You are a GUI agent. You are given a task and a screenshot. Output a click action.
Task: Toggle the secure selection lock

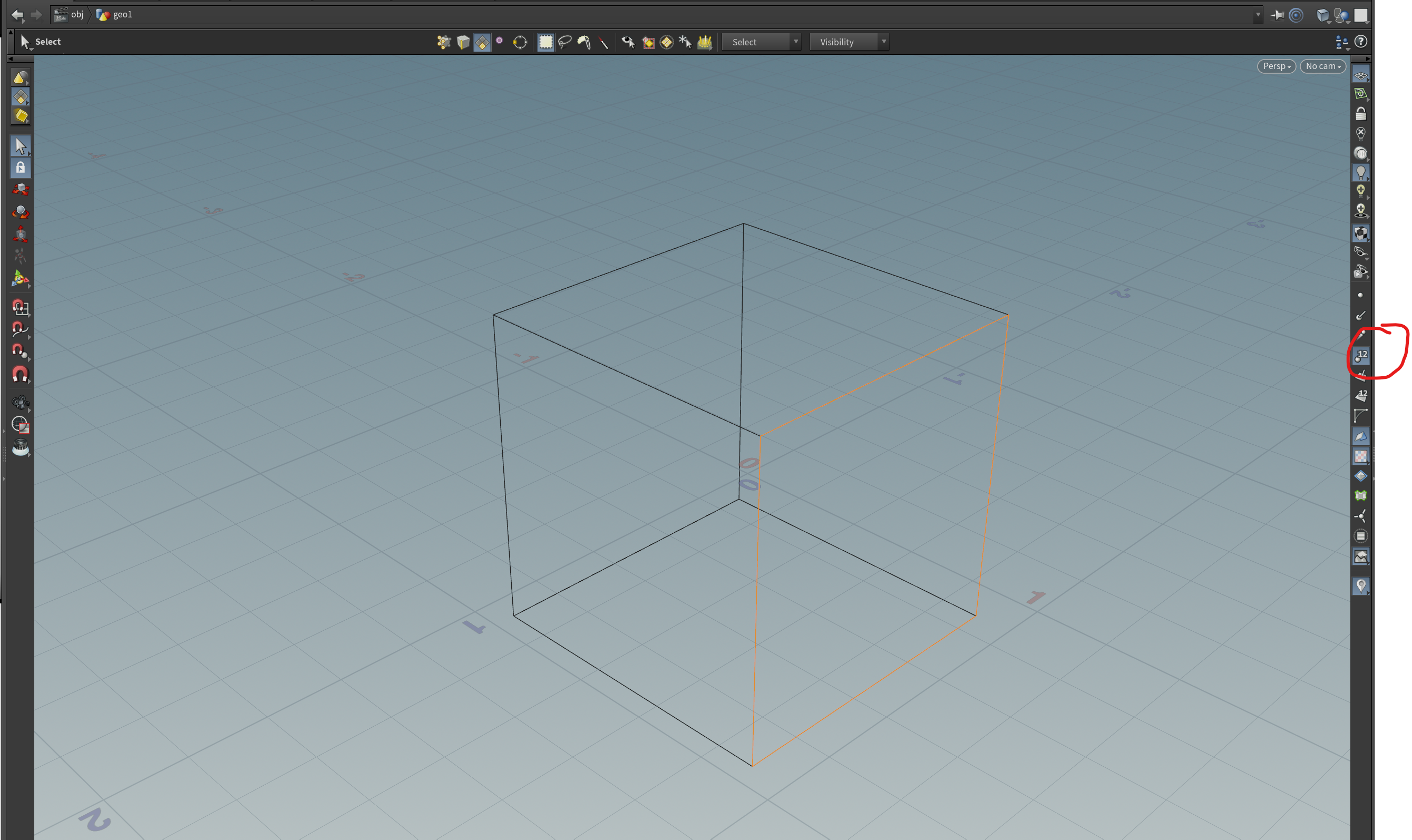[21, 168]
